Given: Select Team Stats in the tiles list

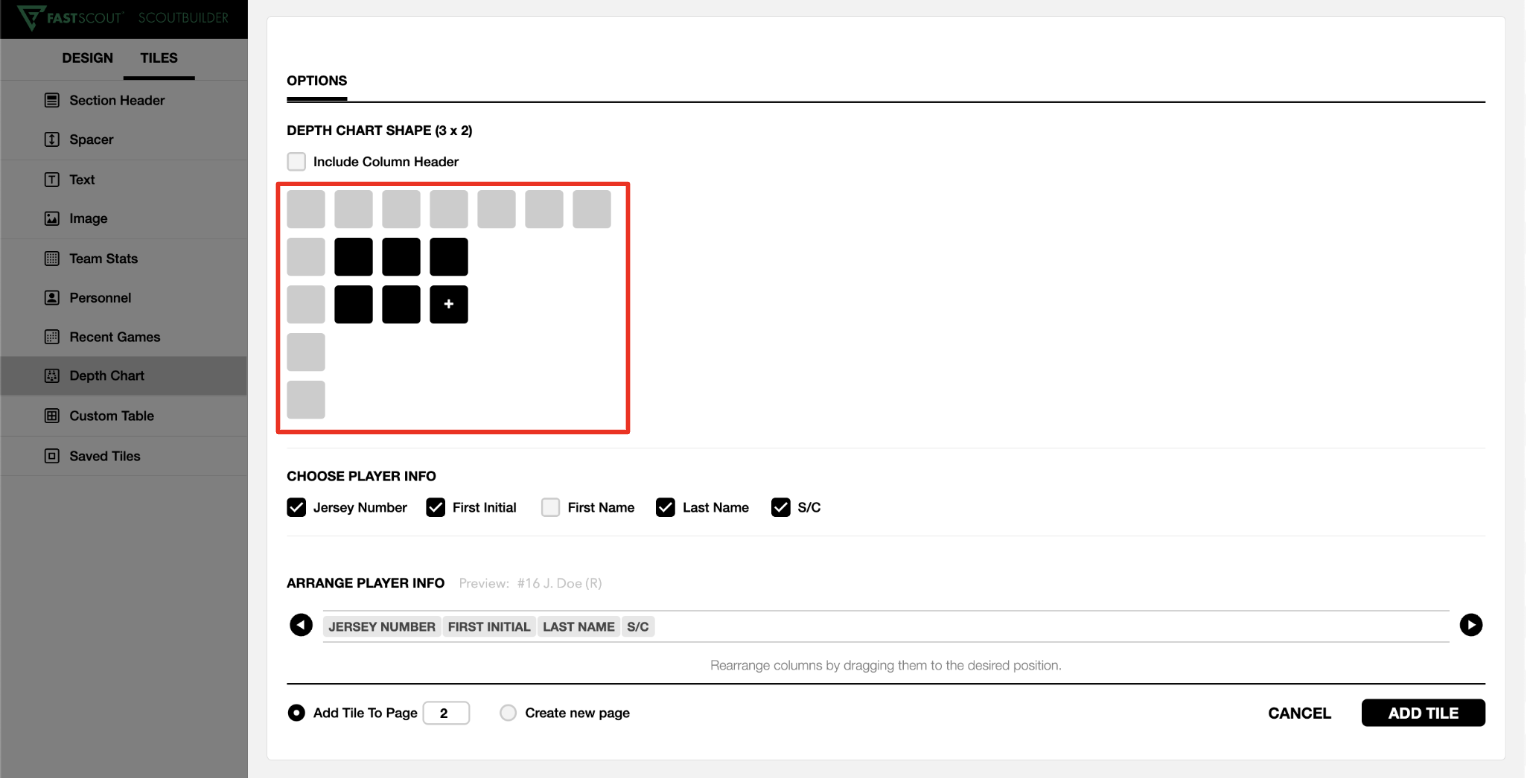Looking at the screenshot, I should tap(123, 259).
